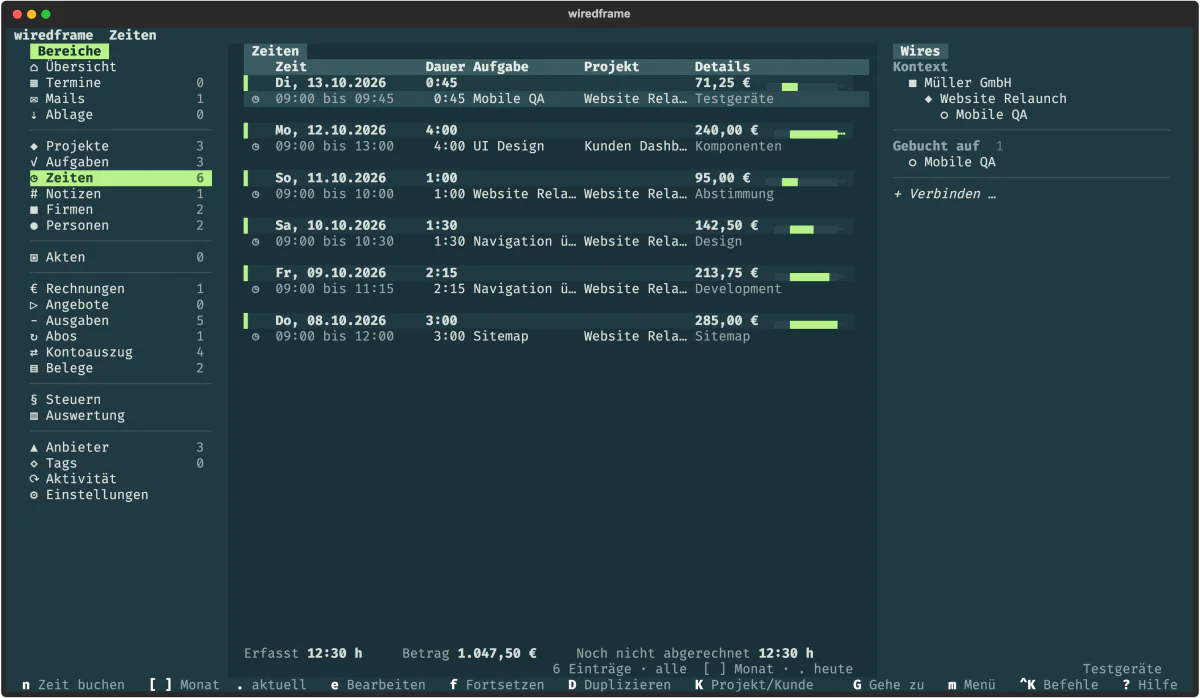Click the 'e Bearbeiten' shortcut
1200x698 pixels.
click(x=378, y=685)
